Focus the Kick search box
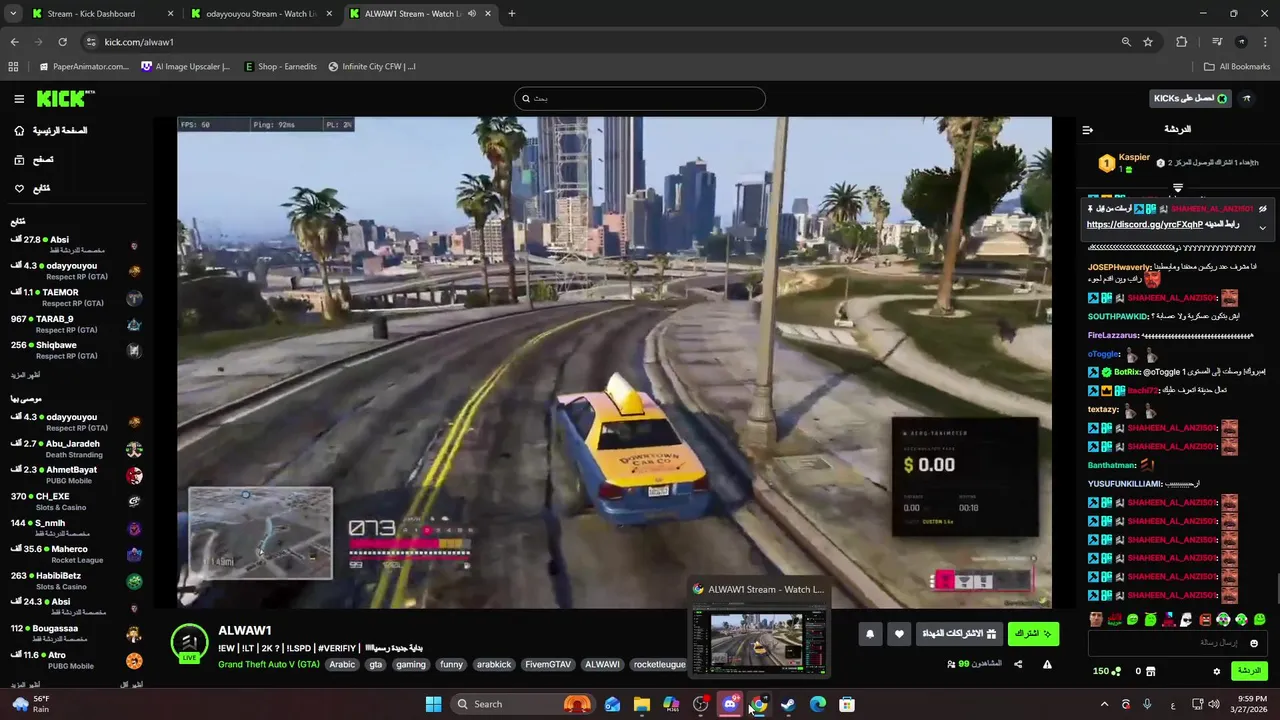1280x720 pixels. [640, 99]
